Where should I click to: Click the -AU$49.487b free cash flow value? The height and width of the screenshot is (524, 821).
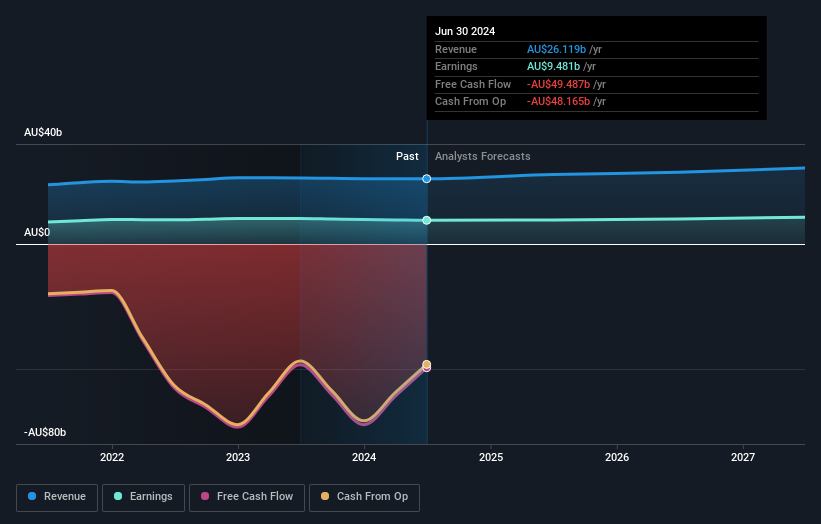coord(559,84)
